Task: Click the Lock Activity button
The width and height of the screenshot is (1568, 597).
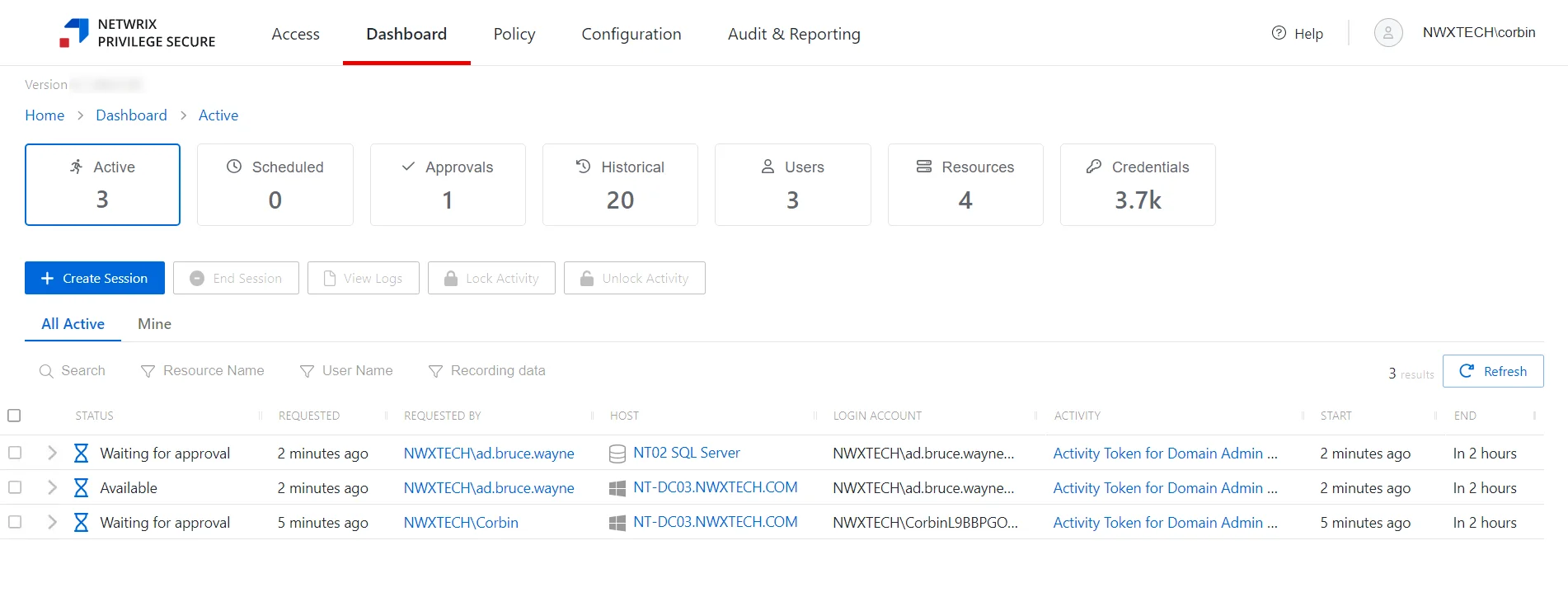Action: tap(491, 278)
